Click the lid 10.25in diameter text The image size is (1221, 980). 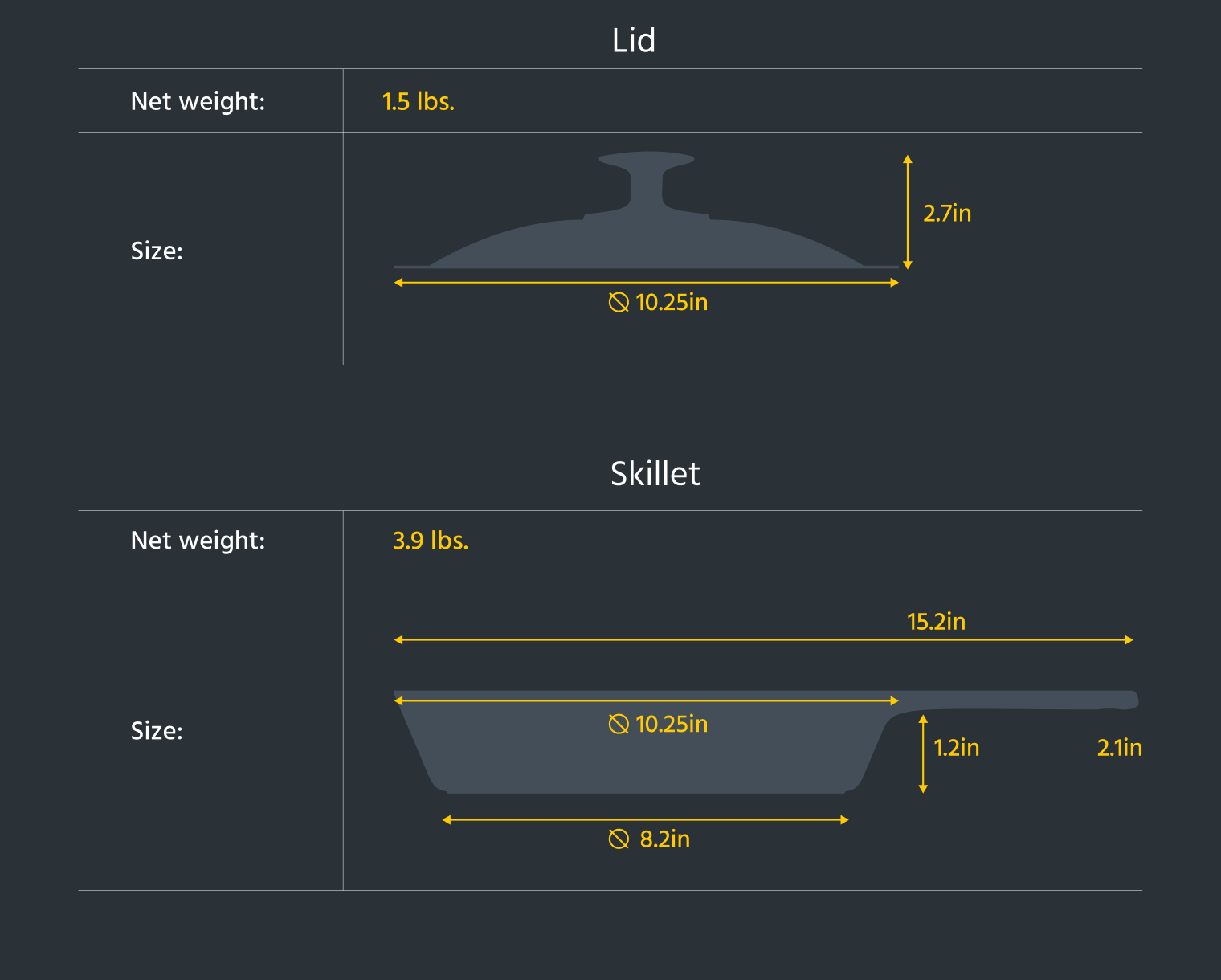[672, 303]
